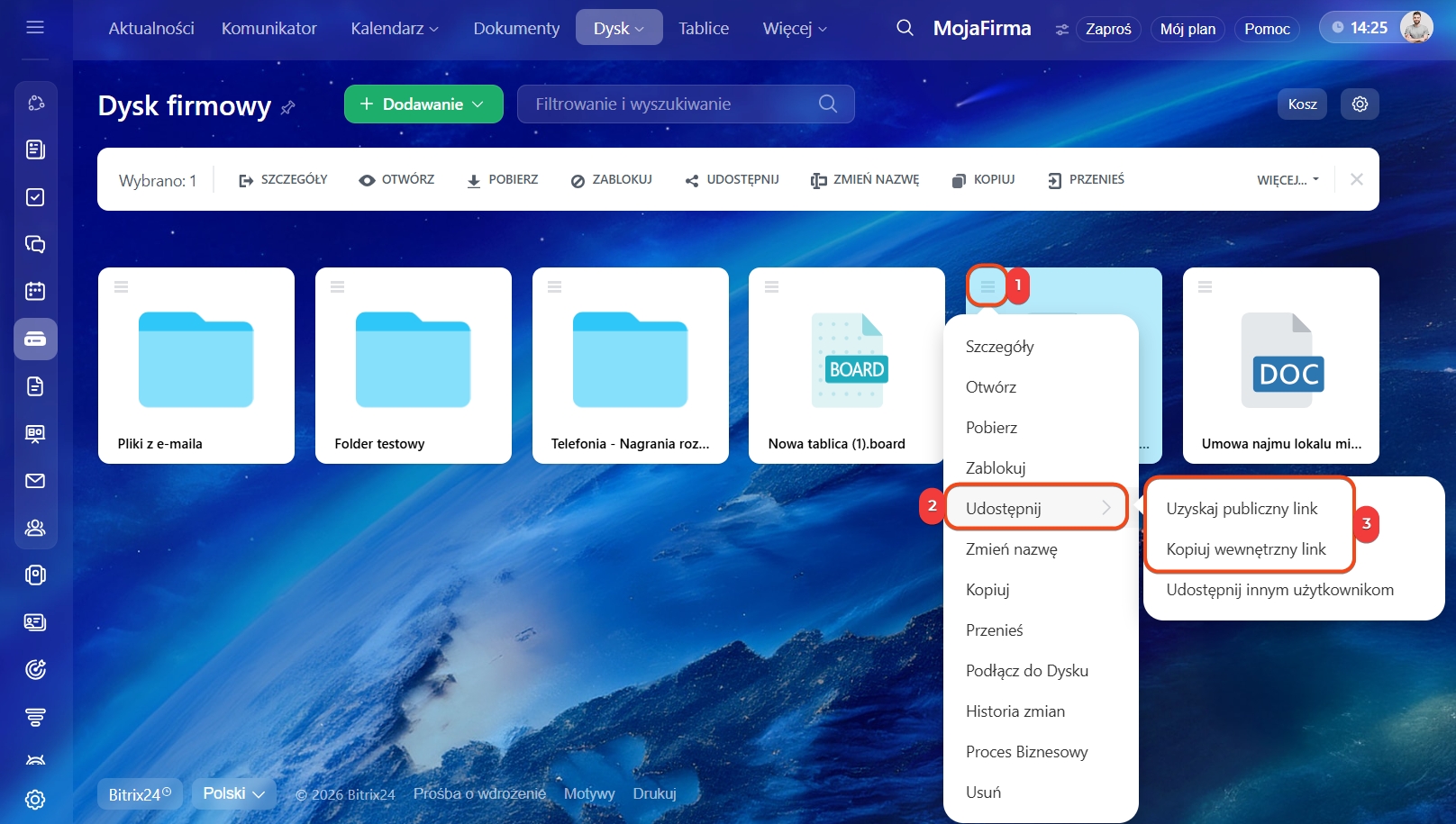The height and width of the screenshot is (824, 1456).
Task: Click the search magnifier icon in top bar
Action: point(905,28)
